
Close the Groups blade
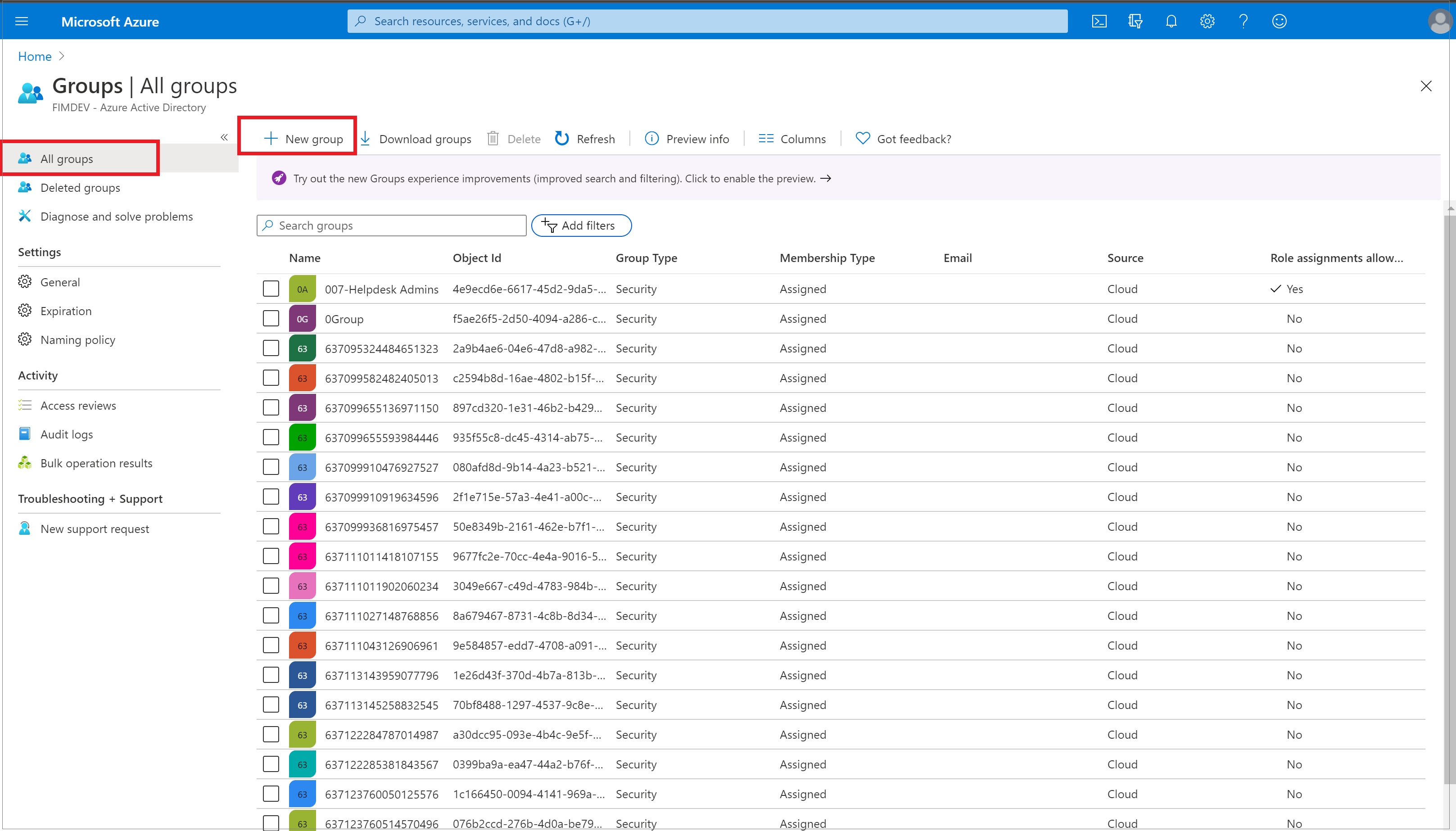(x=1426, y=86)
